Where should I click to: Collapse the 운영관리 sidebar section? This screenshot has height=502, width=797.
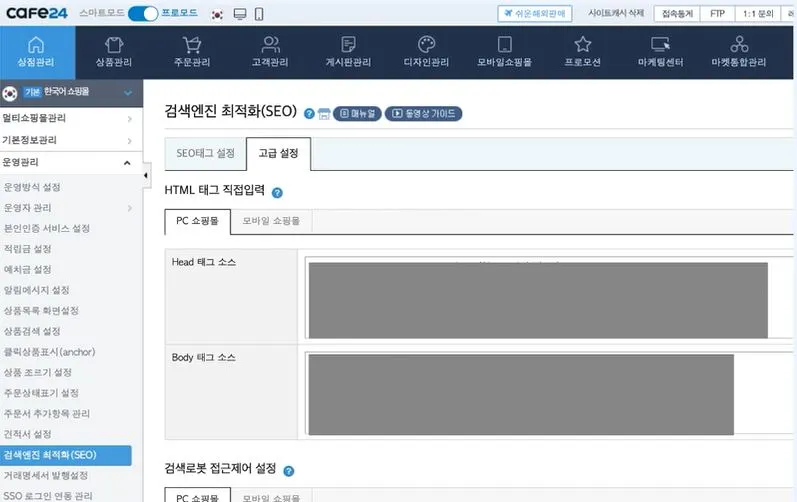(x=71, y=162)
